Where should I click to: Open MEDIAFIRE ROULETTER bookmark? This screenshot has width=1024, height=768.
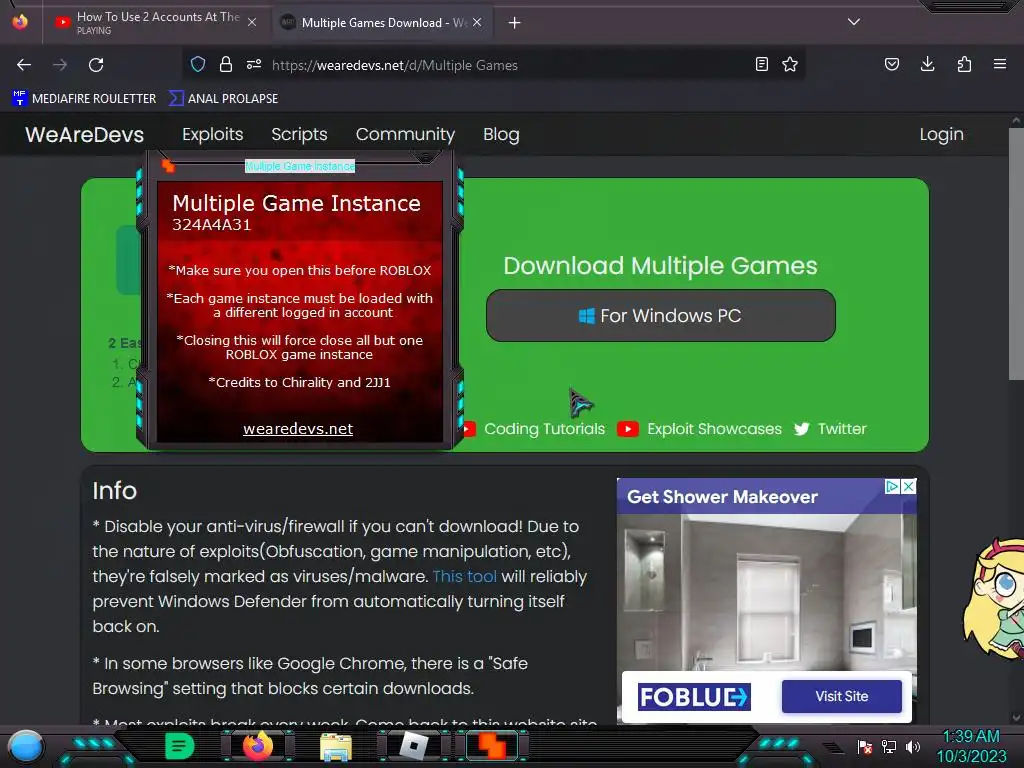pos(84,99)
